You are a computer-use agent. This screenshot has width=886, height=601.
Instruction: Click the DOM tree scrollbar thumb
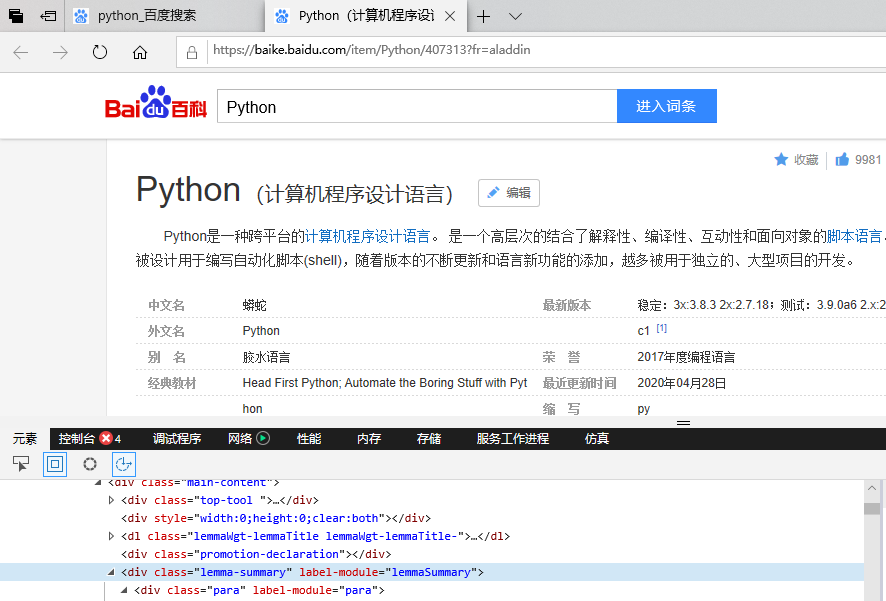[x=872, y=508]
